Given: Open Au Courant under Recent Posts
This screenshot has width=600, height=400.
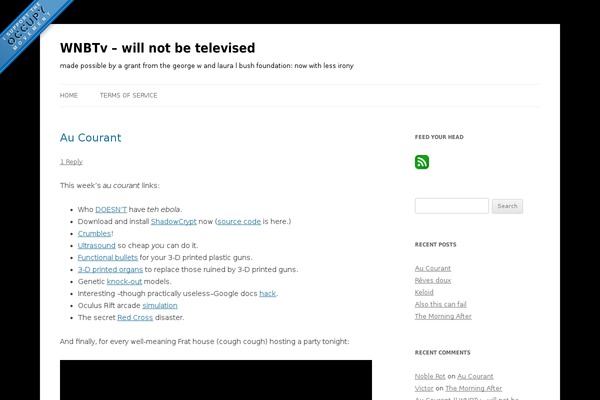Looking at the screenshot, I should 433,268.
